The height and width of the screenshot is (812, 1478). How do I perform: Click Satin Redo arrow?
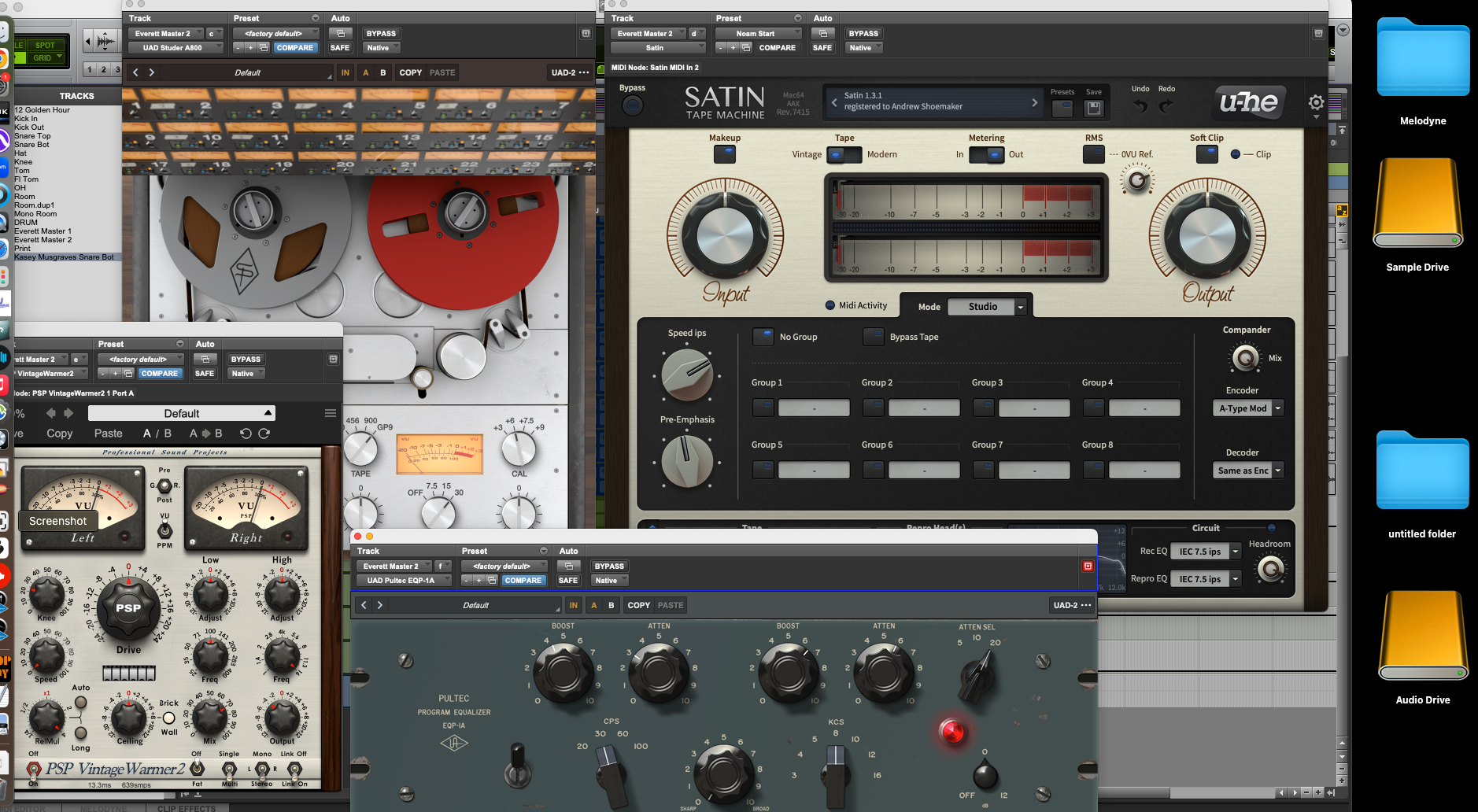point(1166,105)
